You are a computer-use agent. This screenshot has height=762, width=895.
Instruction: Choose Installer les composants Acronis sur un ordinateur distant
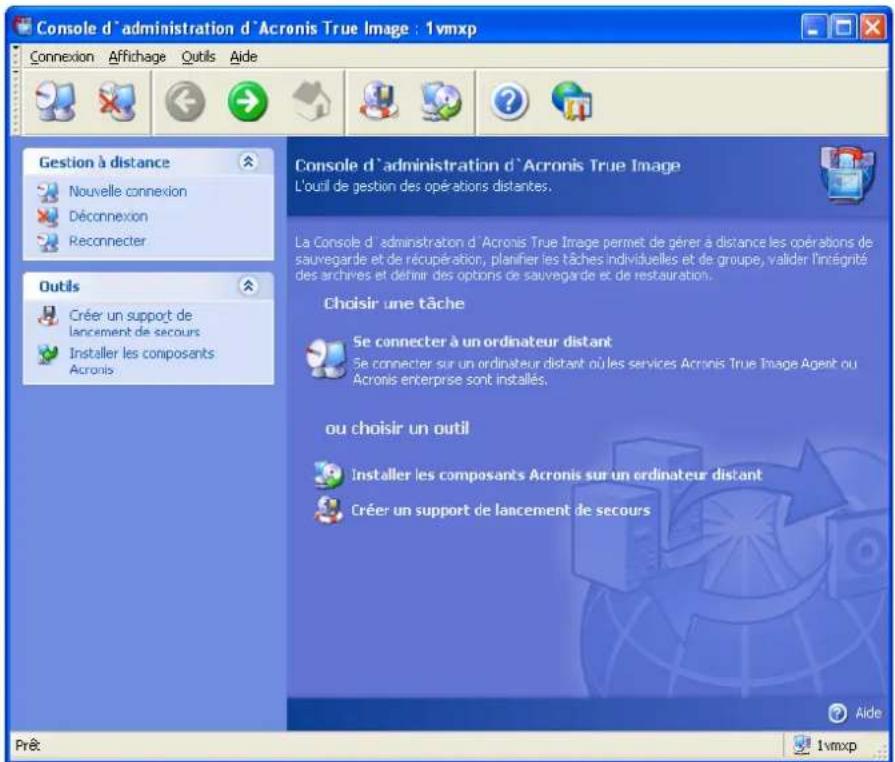point(557,475)
